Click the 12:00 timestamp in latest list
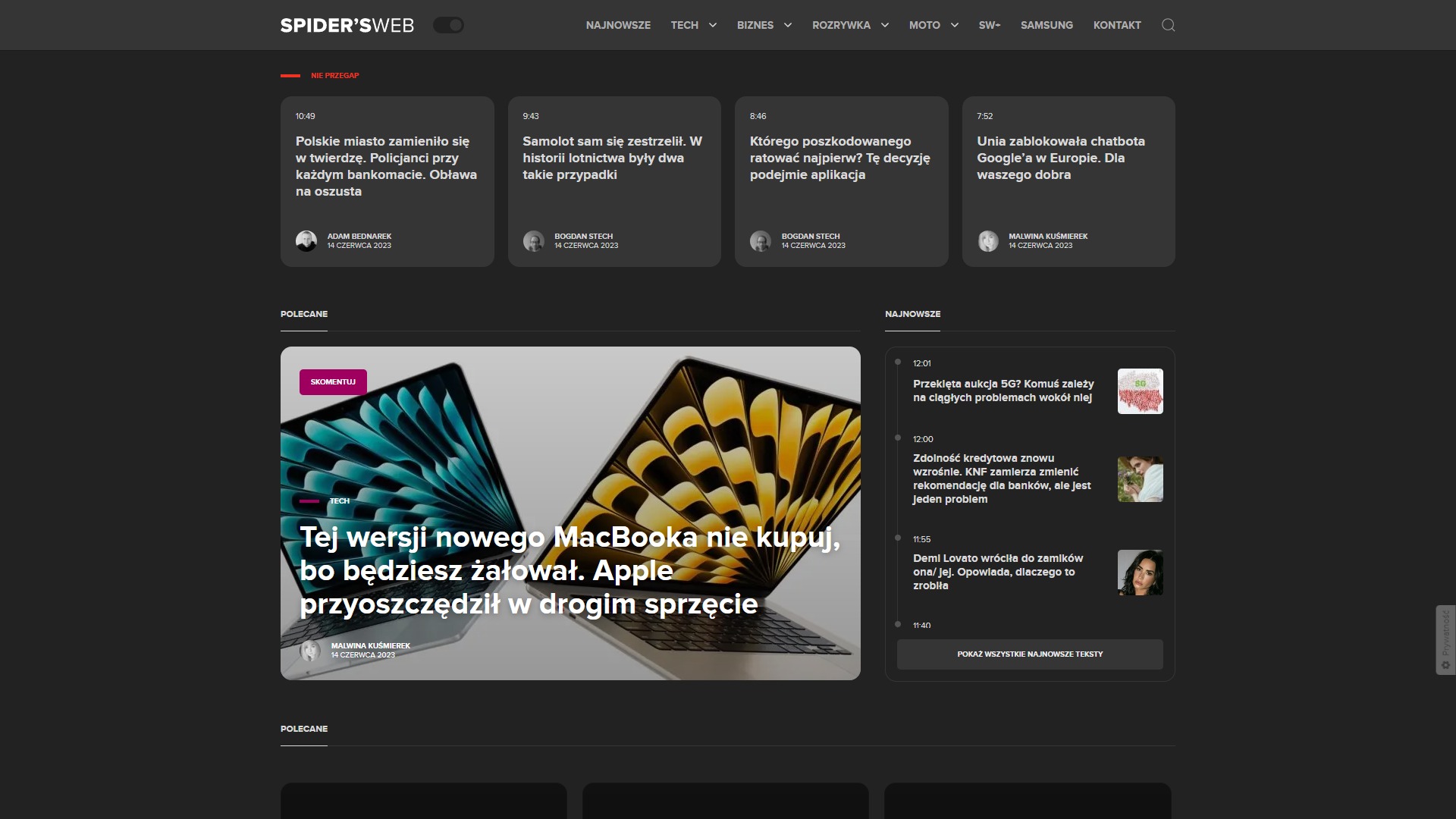Viewport: 1456px width, 819px height. click(923, 440)
